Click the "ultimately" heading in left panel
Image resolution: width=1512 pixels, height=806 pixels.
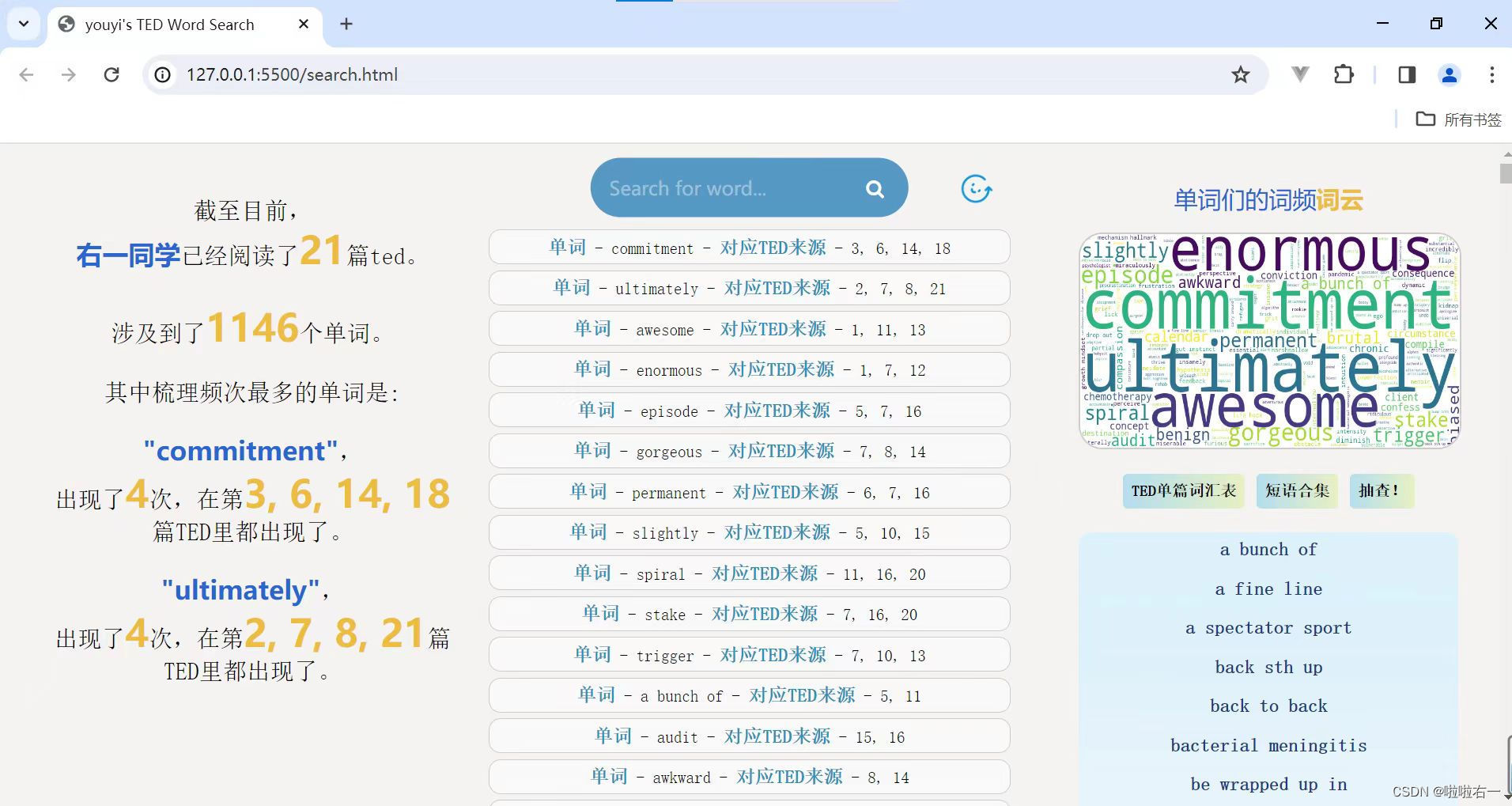240,590
